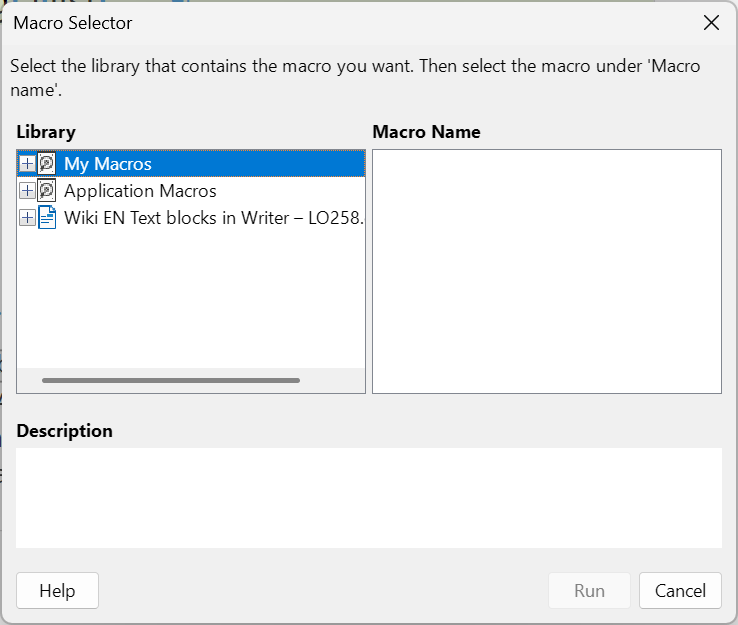The height and width of the screenshot is (625, 738).
Task: Open Help for the Macro Selector
Action: 57,591
